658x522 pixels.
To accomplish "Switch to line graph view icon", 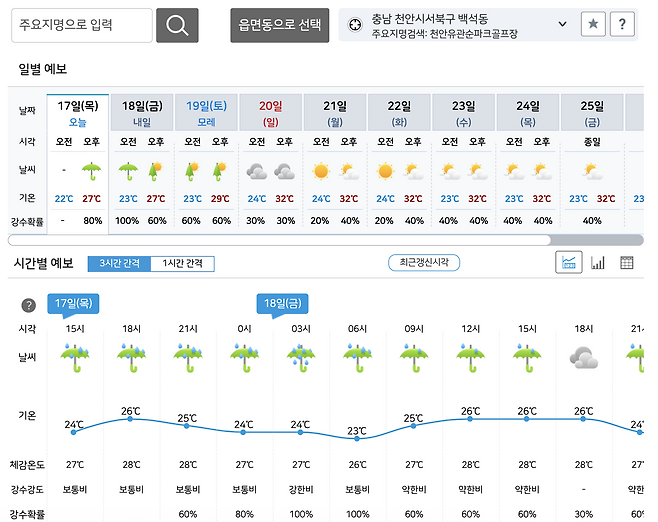I will [x=569, y=263].
